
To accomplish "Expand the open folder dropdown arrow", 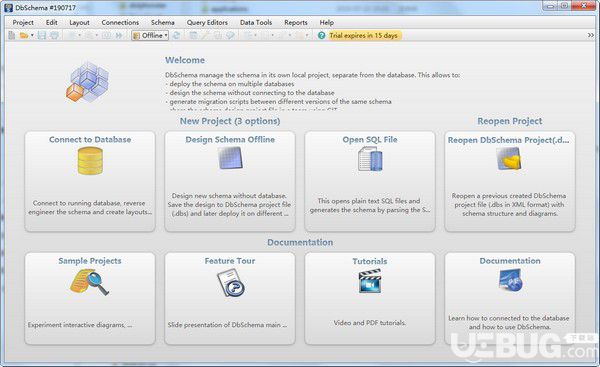I will [x=32, y=36].
